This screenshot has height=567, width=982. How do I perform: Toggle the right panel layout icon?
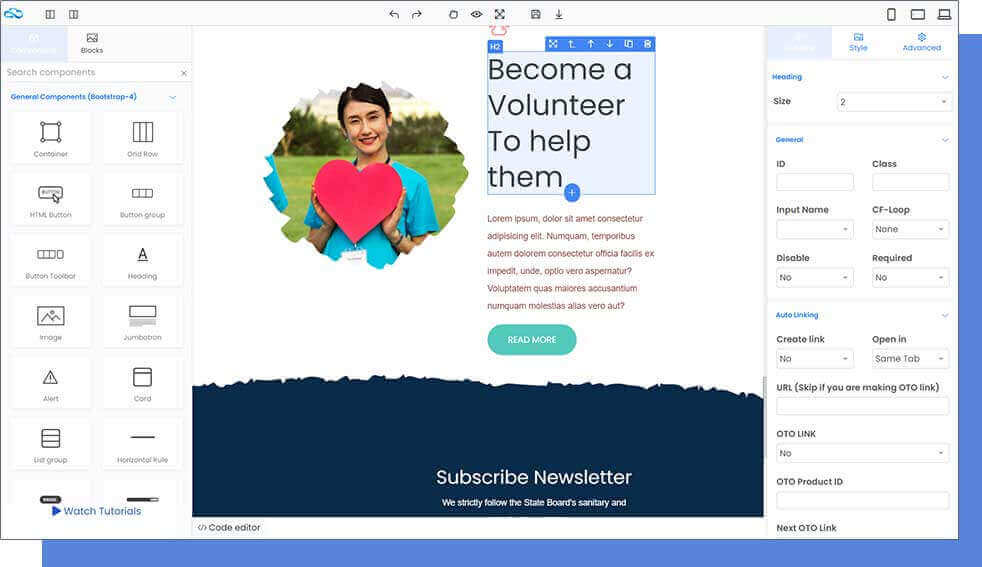(73, 14)
